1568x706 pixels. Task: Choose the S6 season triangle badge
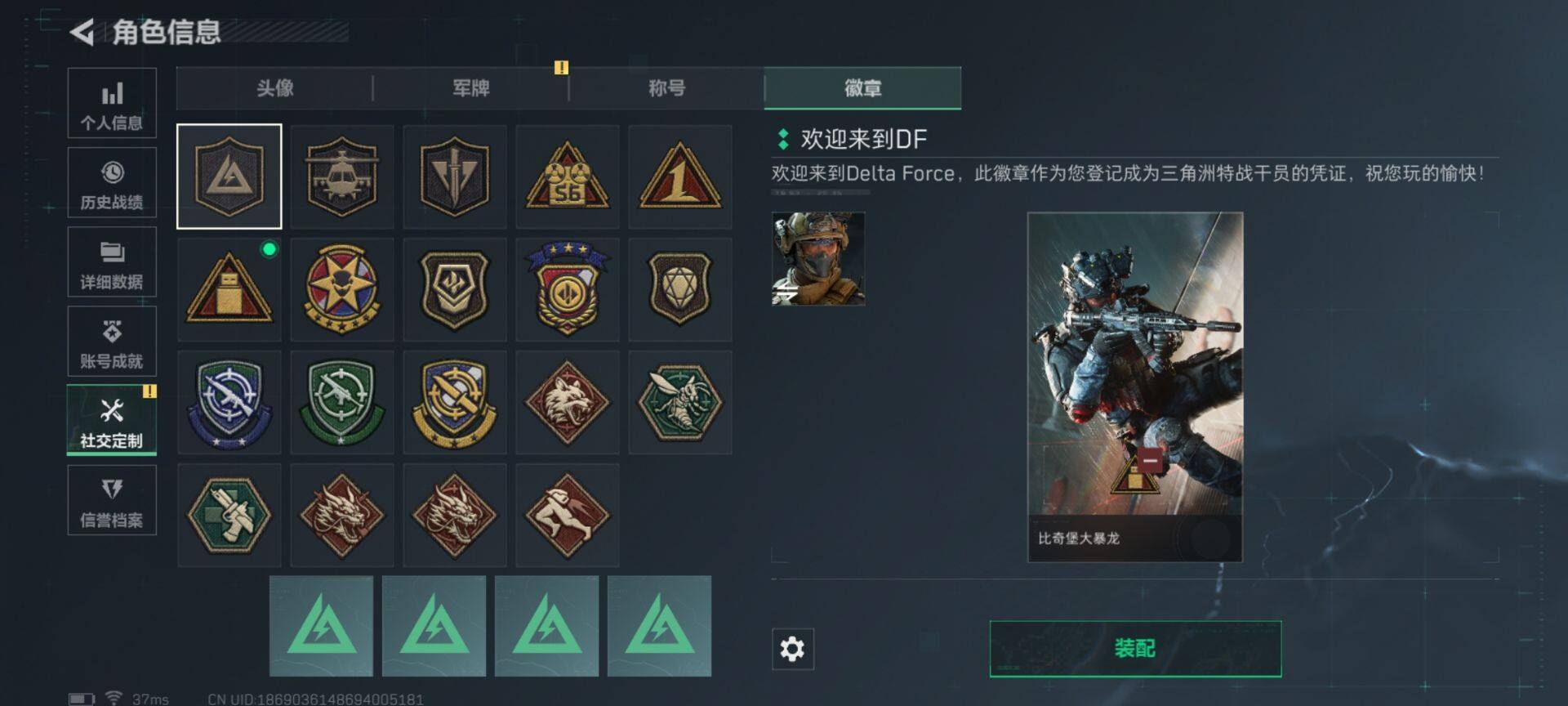click(568, 176)
